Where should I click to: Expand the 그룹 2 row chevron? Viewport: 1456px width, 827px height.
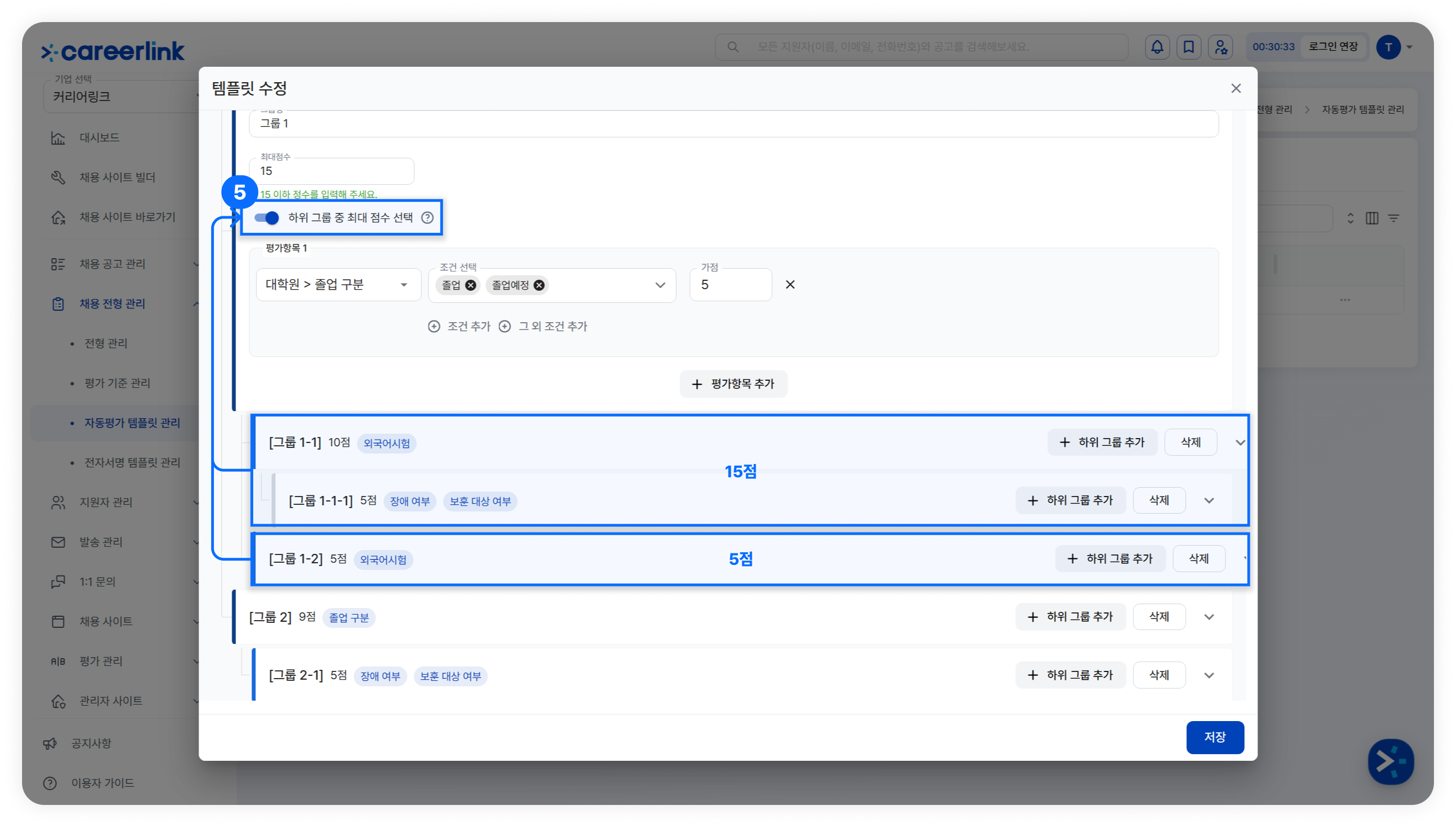pos(1208,617)
